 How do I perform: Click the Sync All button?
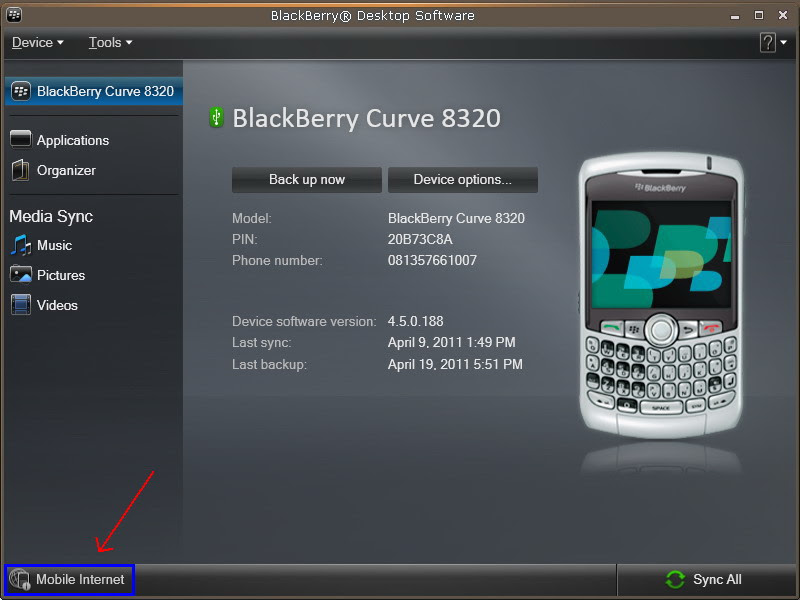click(x=704, y=580)
